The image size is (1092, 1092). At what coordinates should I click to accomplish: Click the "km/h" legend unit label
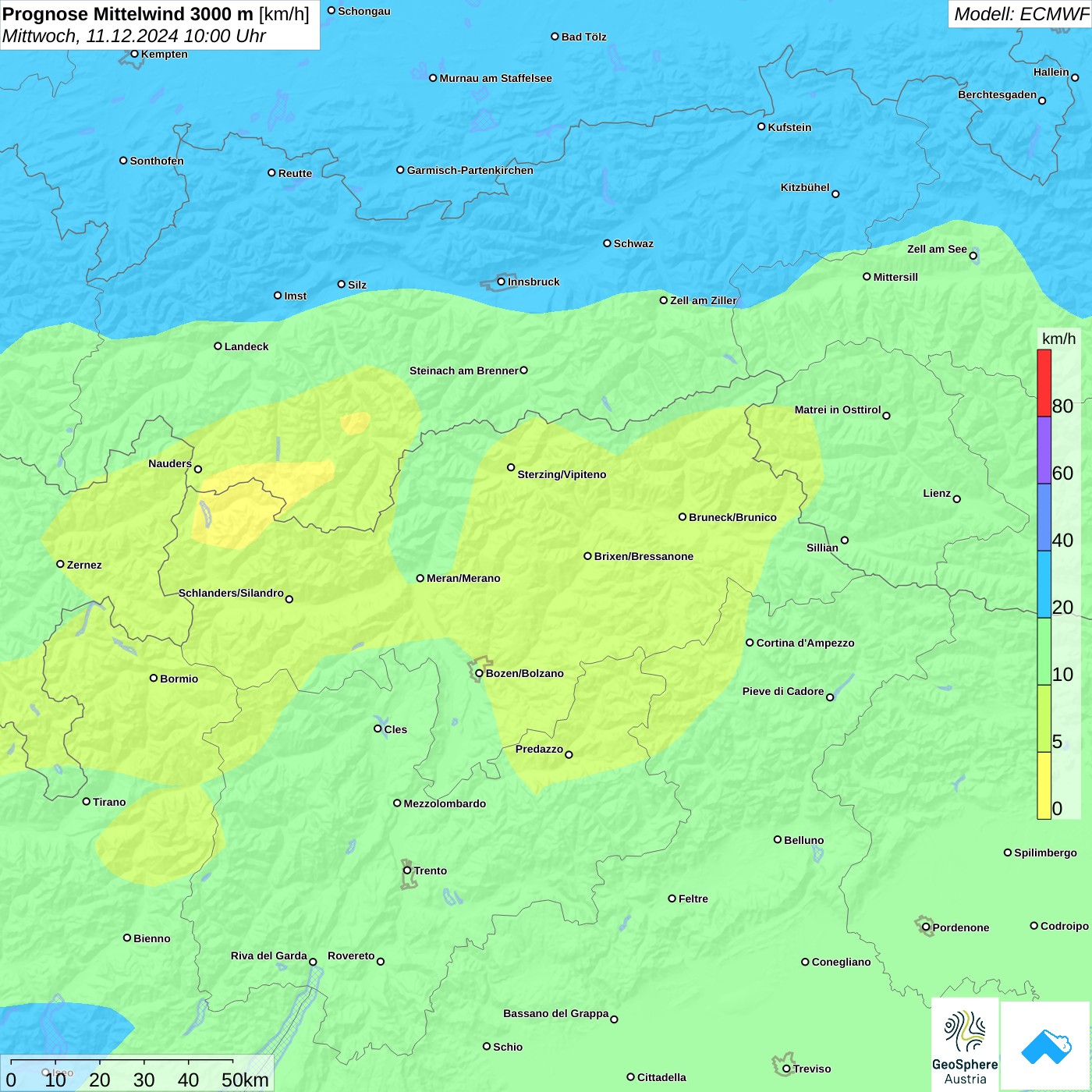tap(1058, 339)
